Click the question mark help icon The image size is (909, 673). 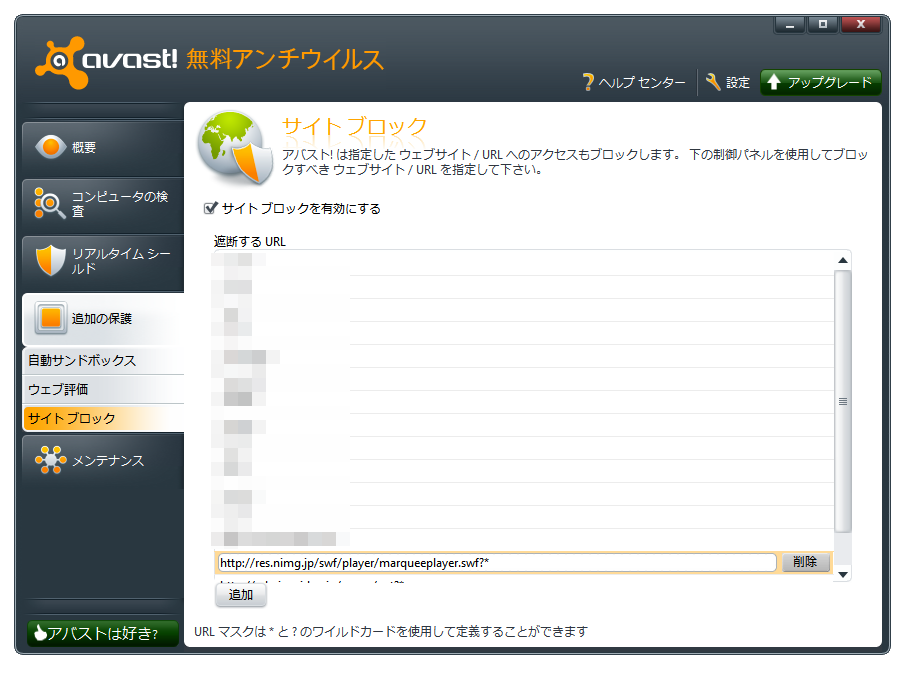pyautogui.click(x=588, y=82)
